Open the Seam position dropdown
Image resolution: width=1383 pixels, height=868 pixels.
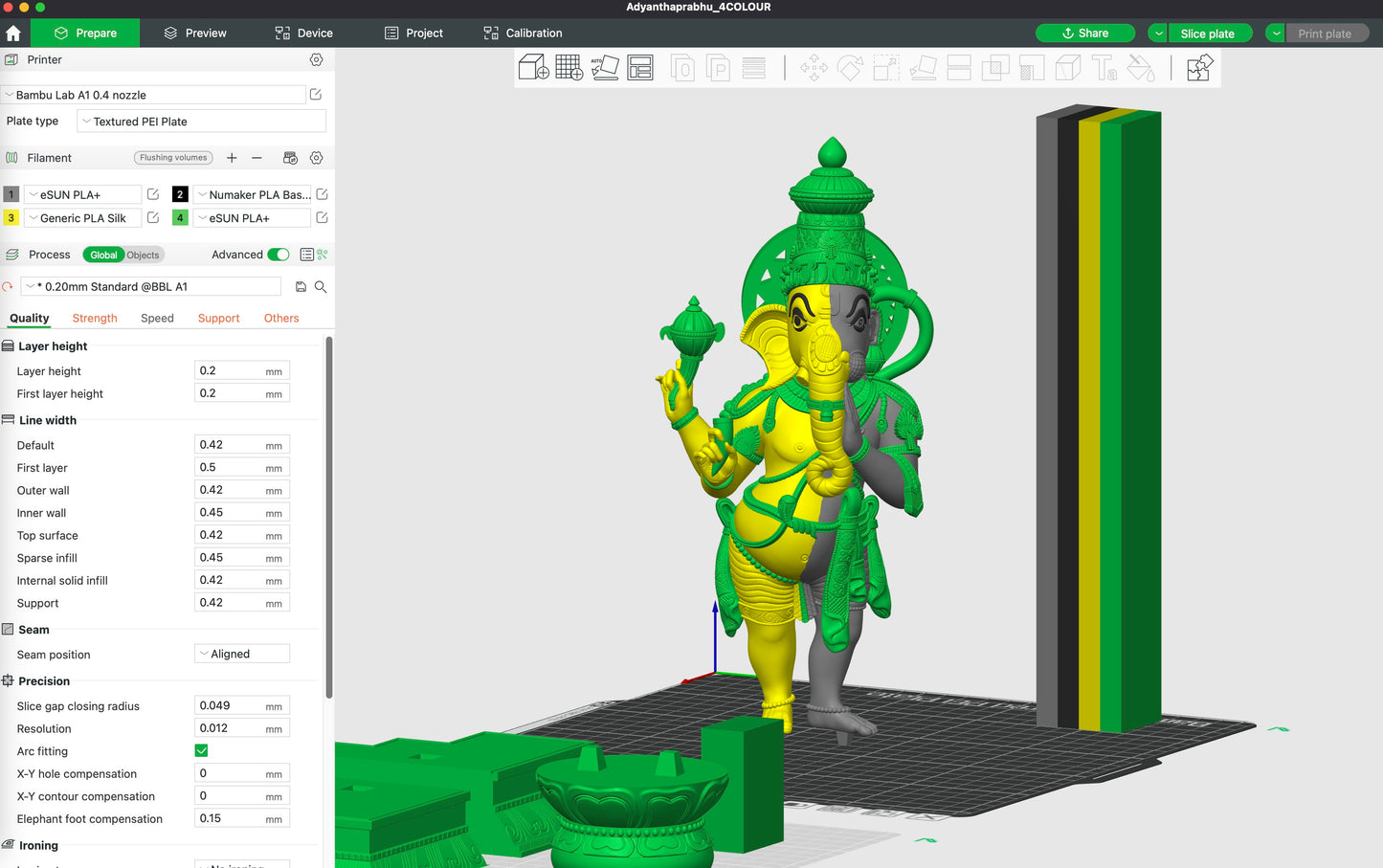pos(242,655)
